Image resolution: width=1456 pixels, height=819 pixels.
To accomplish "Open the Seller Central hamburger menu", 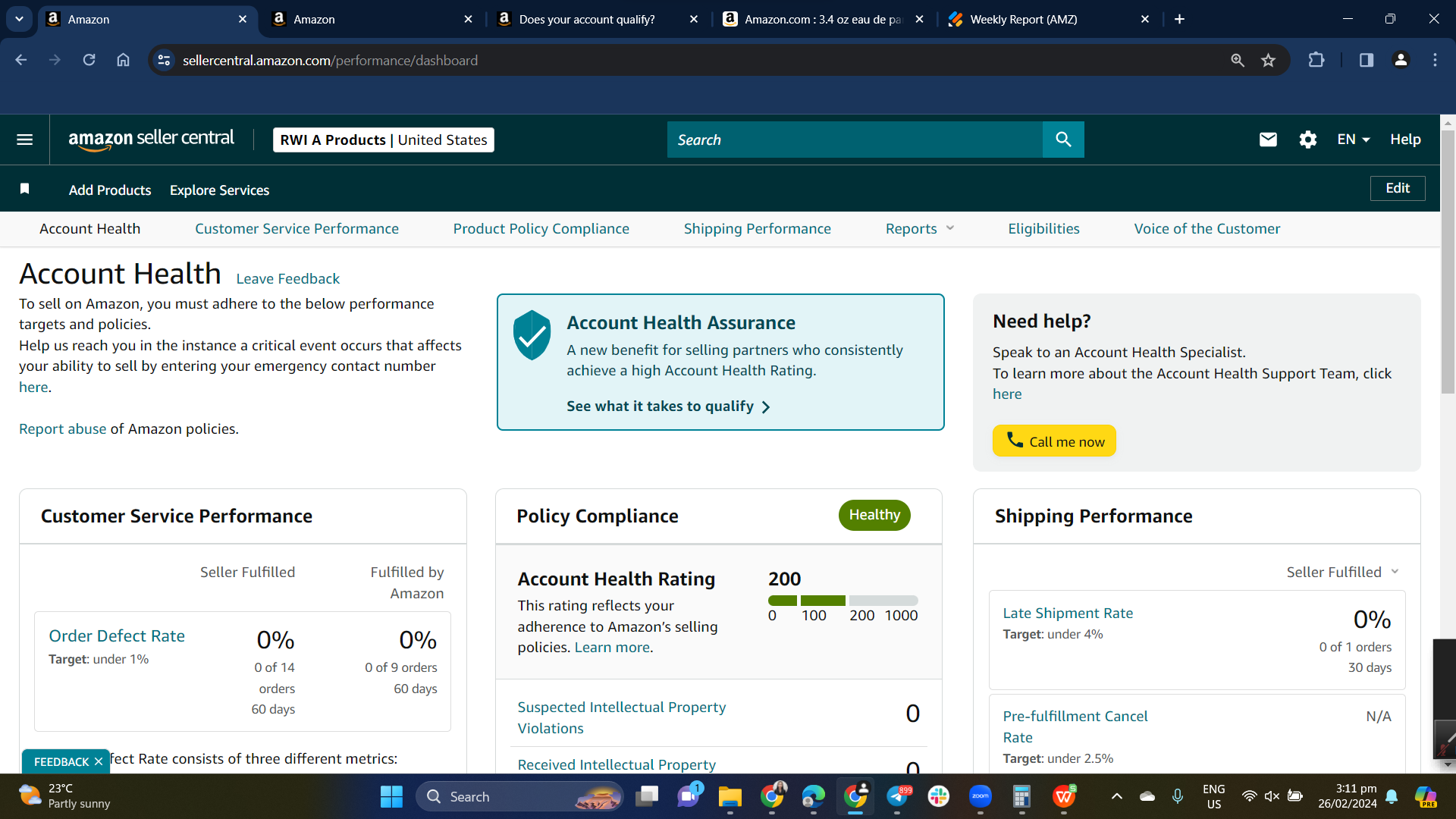I will [x=25, y=140].
